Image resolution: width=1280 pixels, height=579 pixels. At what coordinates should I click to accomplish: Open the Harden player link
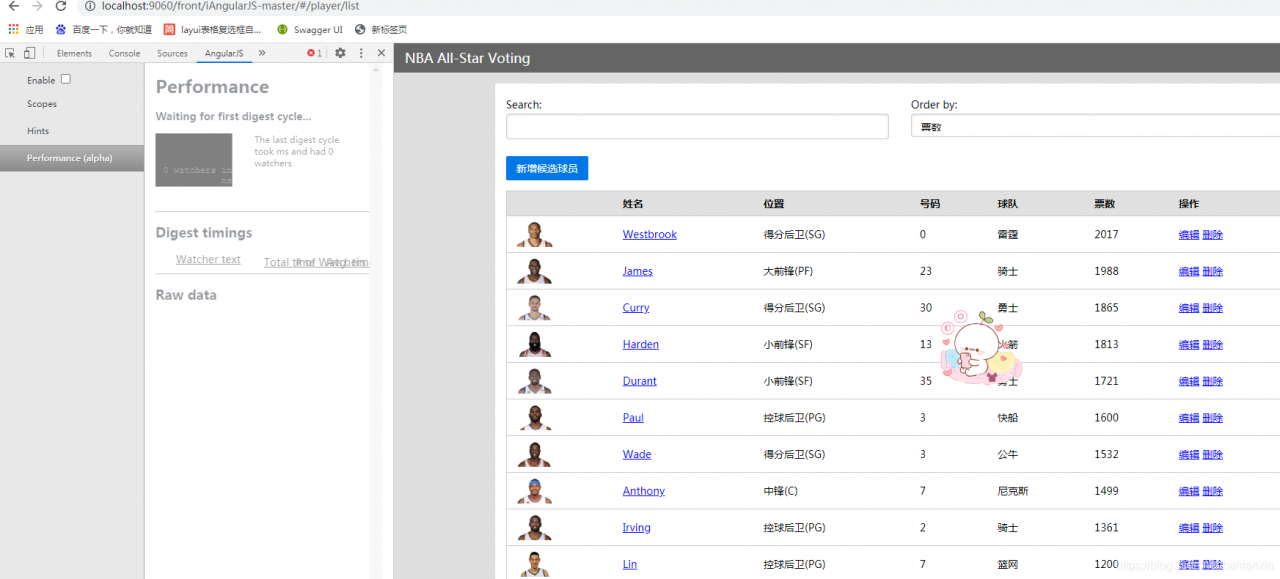pos(641,344)
